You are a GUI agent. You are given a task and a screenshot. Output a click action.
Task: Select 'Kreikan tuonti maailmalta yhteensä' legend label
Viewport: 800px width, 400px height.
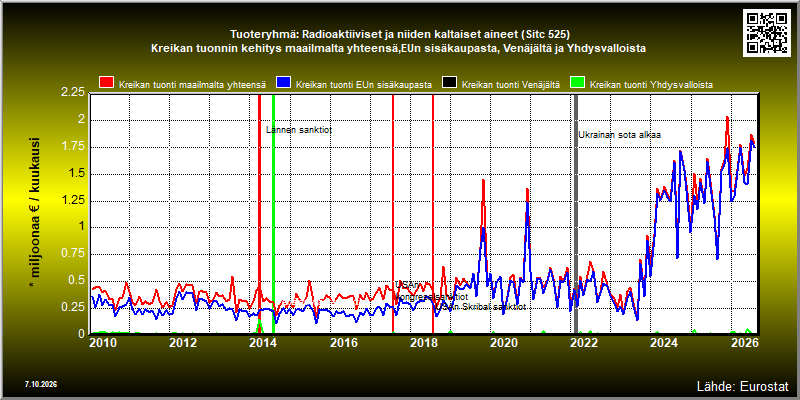[x=192, y=85]
